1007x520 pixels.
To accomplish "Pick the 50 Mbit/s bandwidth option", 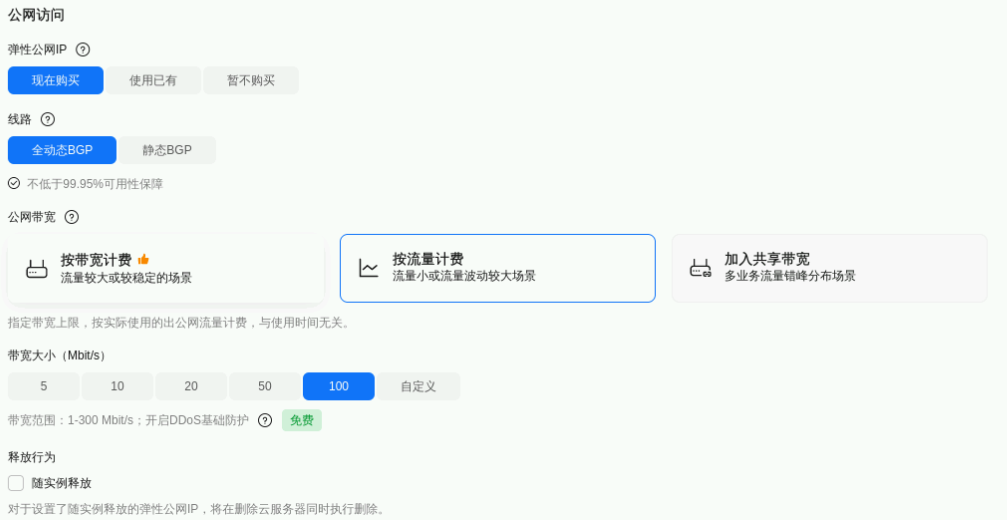I will coord(265,387).
